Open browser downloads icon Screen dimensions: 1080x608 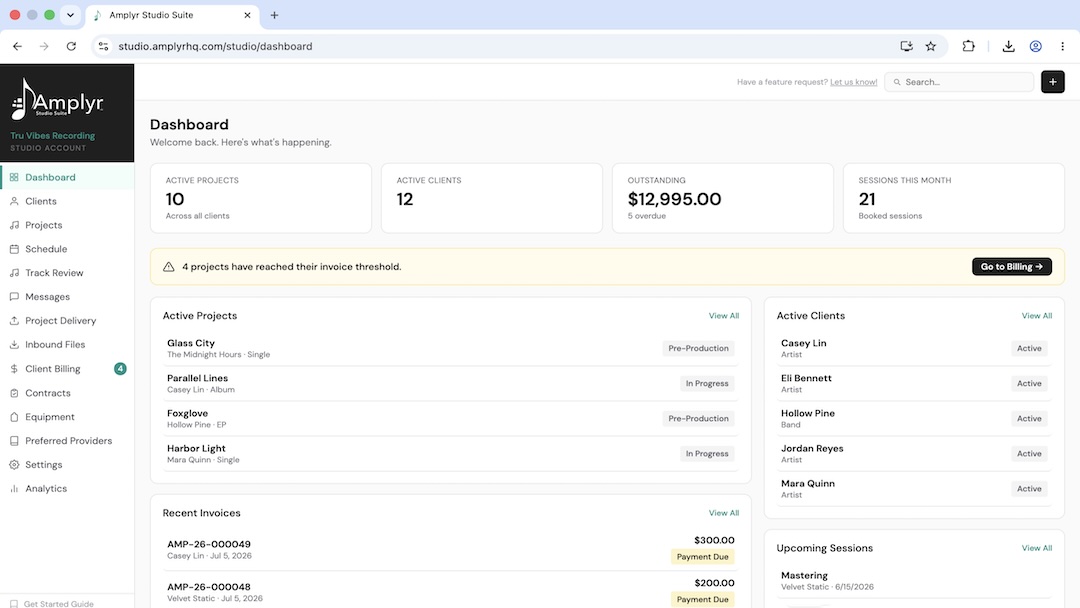point(1008,46)
